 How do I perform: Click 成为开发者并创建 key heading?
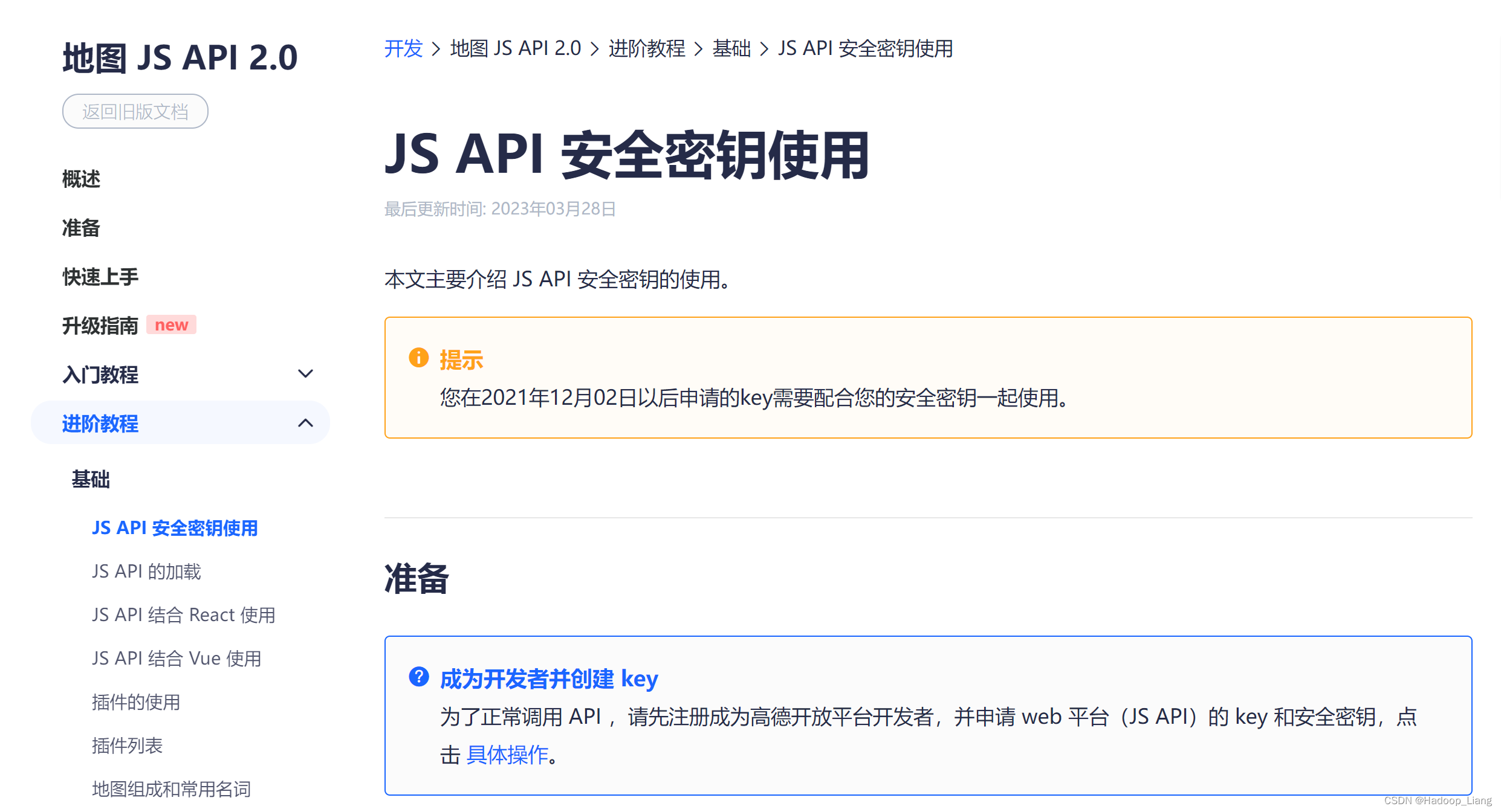coord(548,679)
